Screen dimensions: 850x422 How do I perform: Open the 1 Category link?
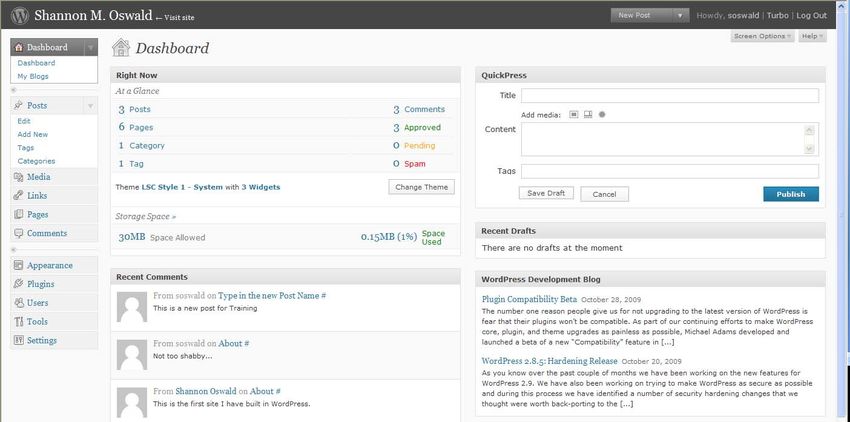click(141, 146)
